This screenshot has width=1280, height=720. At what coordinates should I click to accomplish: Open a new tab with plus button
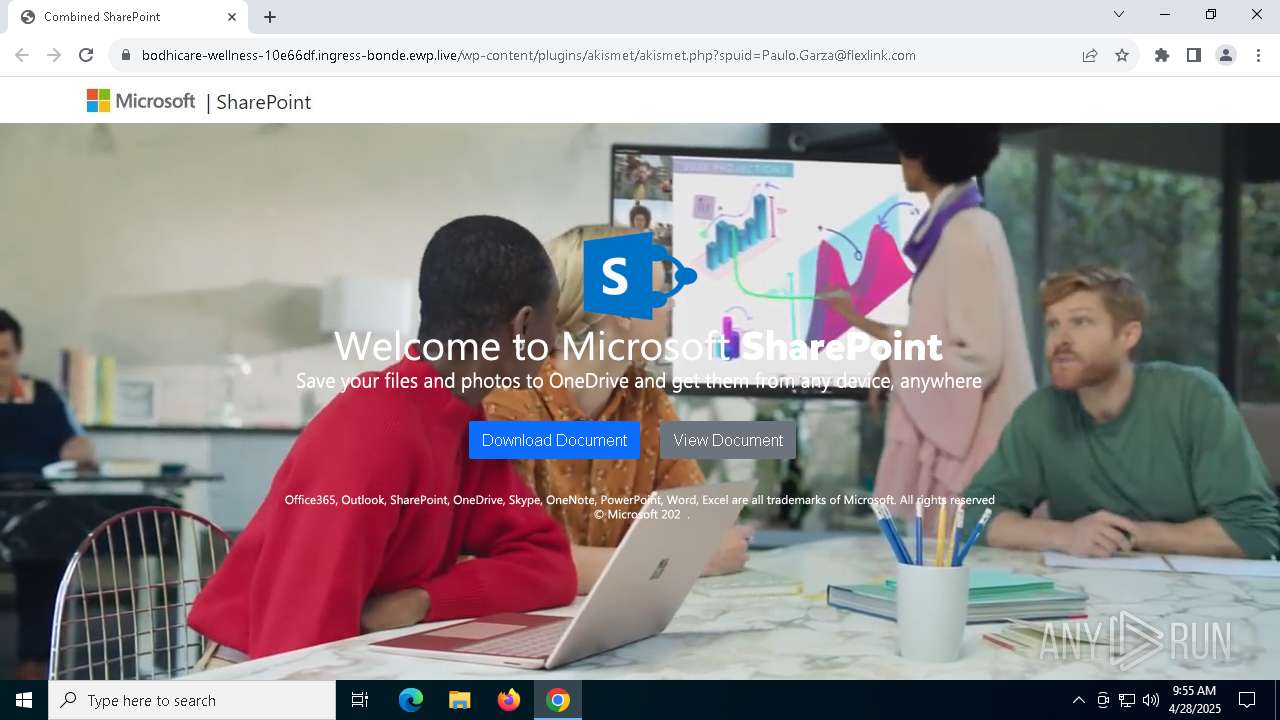coord(270,17)
